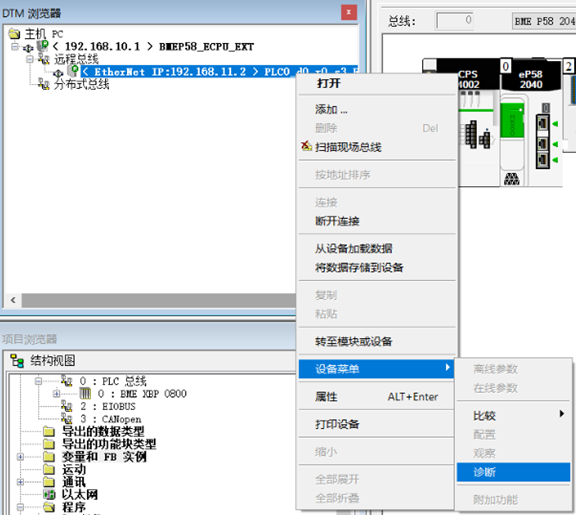This screenshot has width=576, height=515.
Task: Click Properties in the context menu
Action: (x=377, y=397)
